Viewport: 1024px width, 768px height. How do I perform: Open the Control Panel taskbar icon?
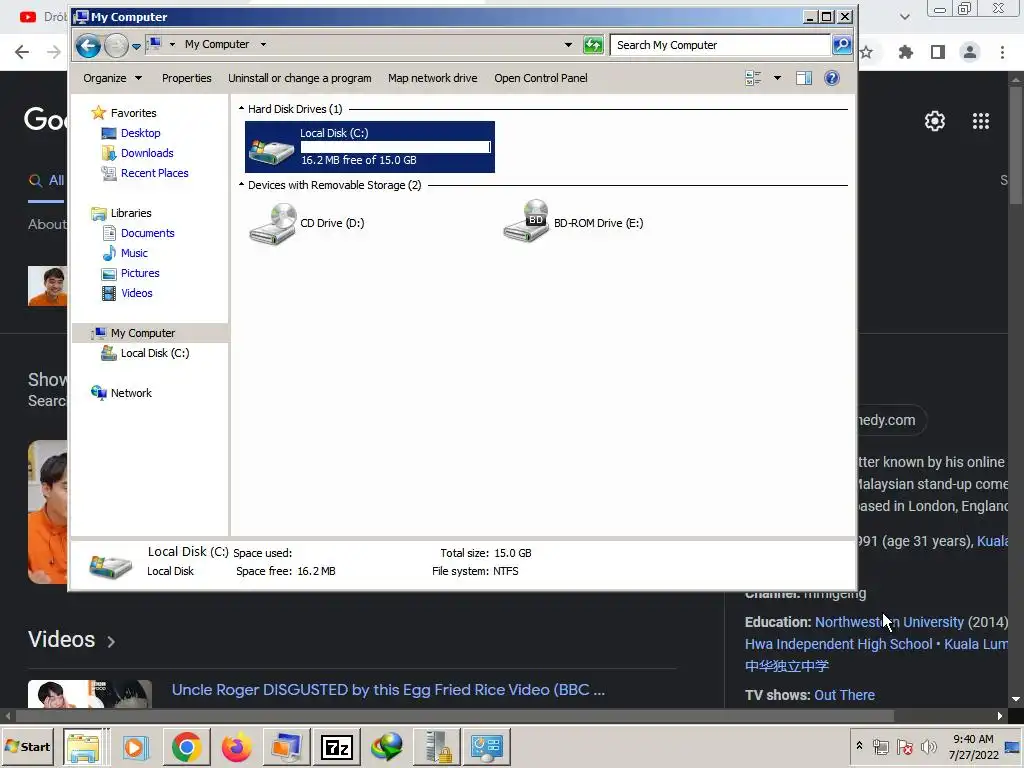click(487, 747)
